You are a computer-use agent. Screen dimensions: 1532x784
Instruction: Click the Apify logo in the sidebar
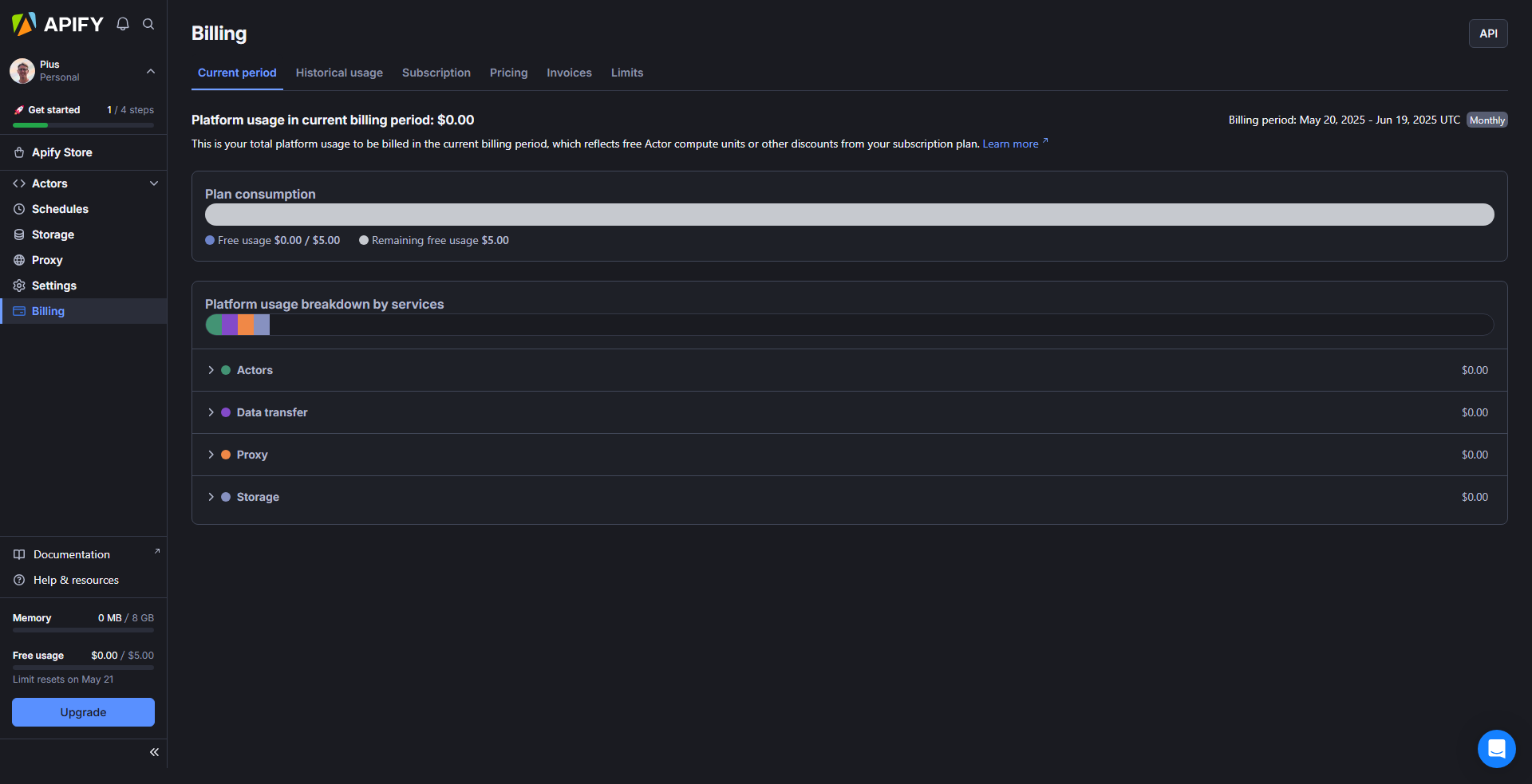pos(57,24)
